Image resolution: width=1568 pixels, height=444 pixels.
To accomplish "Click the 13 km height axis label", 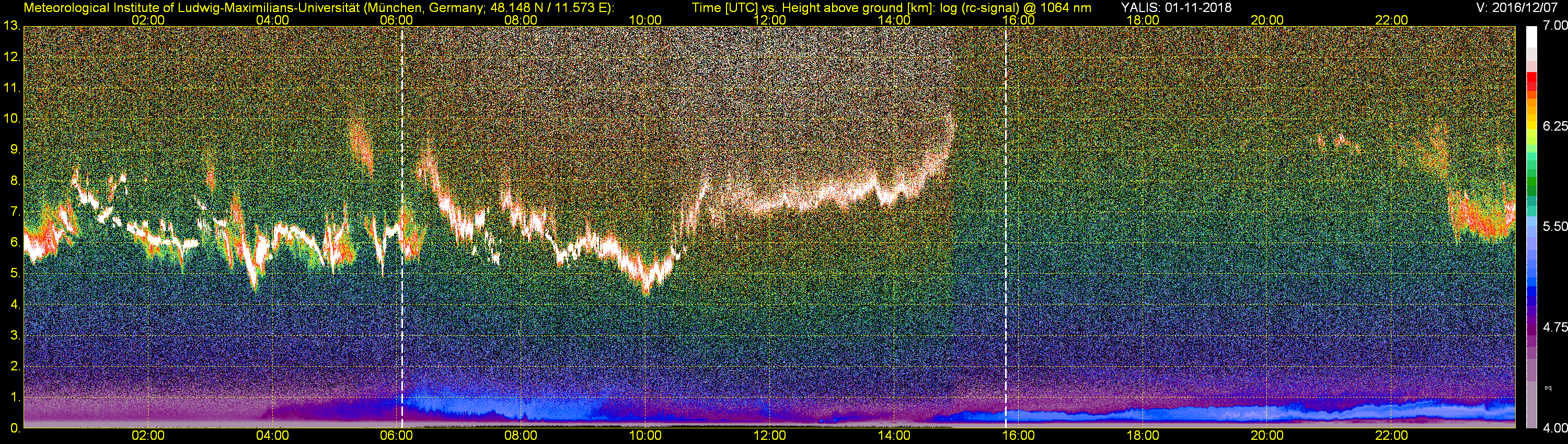I will coord(11,26).
